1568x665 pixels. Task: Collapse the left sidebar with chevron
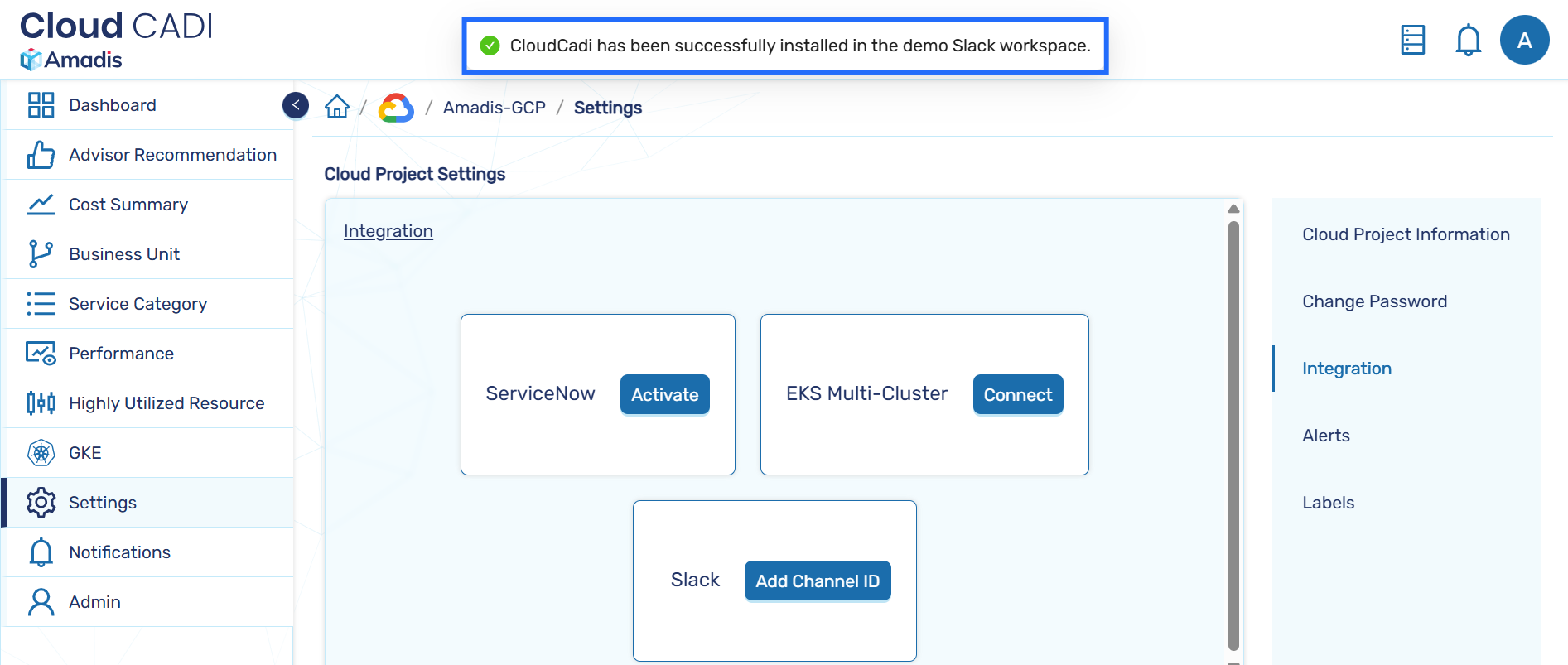click(296, 105)
